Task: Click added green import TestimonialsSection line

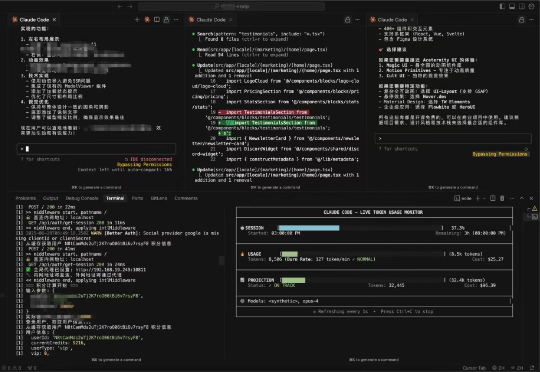Action: pos(267,123)
